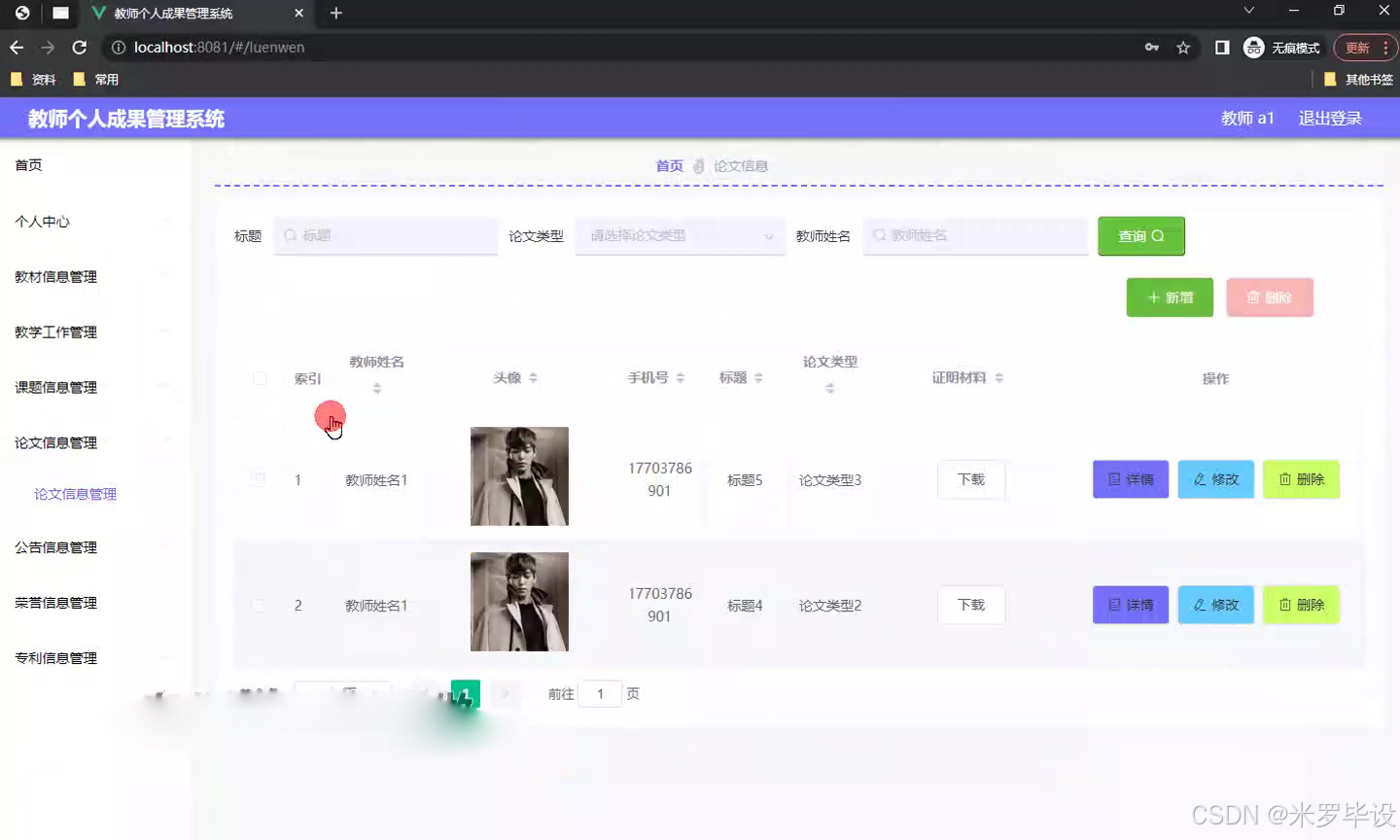The width and height of the screenshot is (1400, 840).
Task: Click the 前往 page number input field
Action: coord(600,693)
